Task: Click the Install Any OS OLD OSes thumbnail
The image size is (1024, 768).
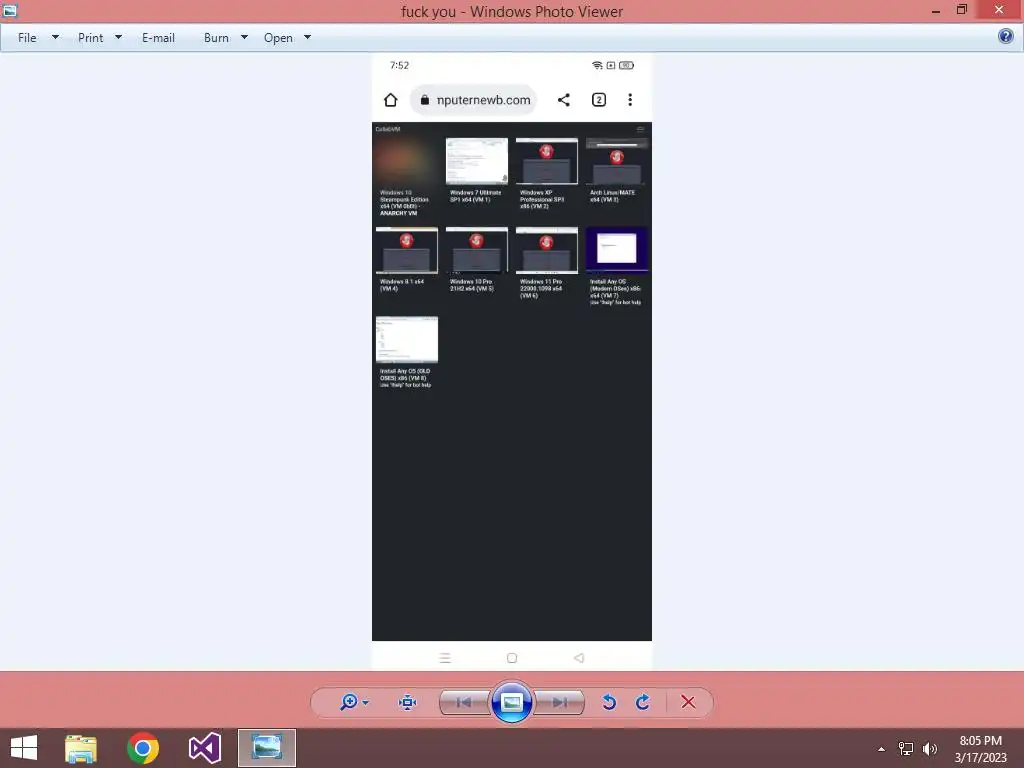Action: (407, 340)
